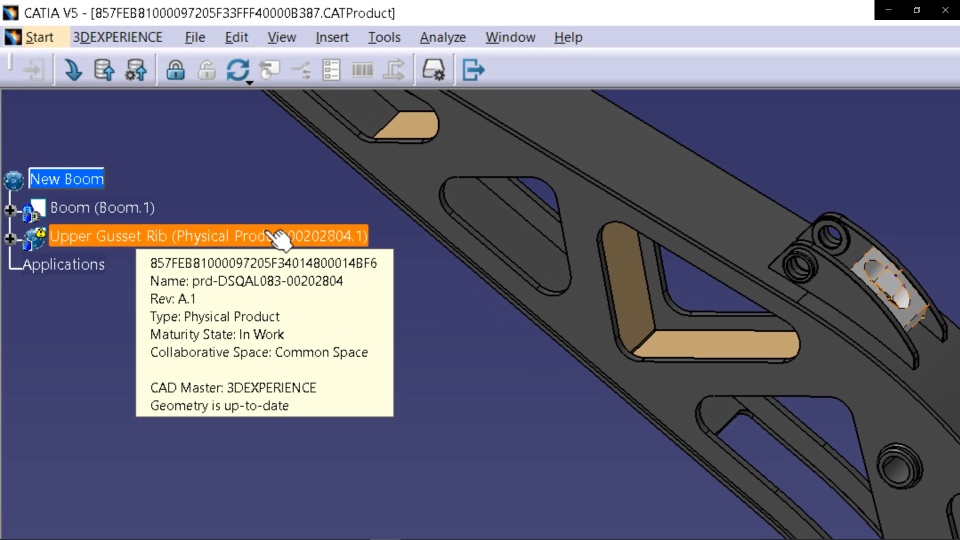Click the toolbar drag handle at left
960x540 pixels.
click(10, 64)
